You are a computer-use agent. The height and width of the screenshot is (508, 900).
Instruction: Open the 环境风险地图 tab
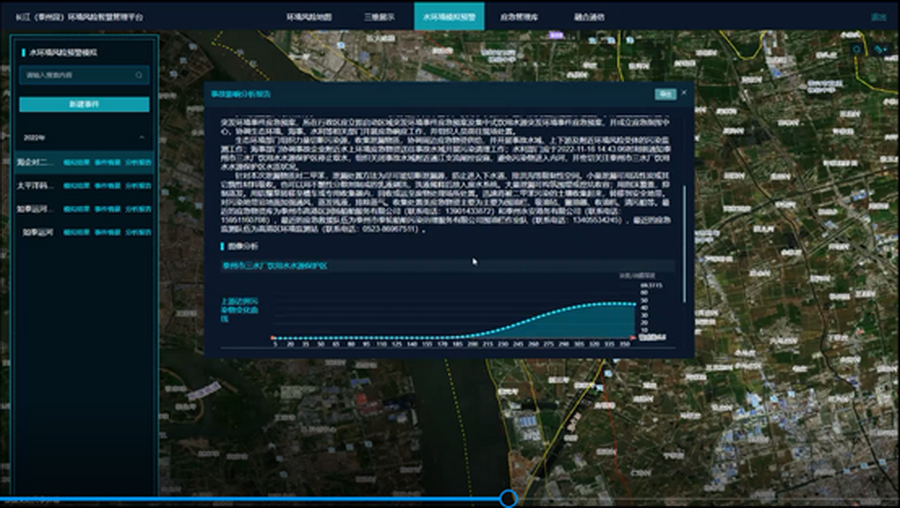coord(309,17)
